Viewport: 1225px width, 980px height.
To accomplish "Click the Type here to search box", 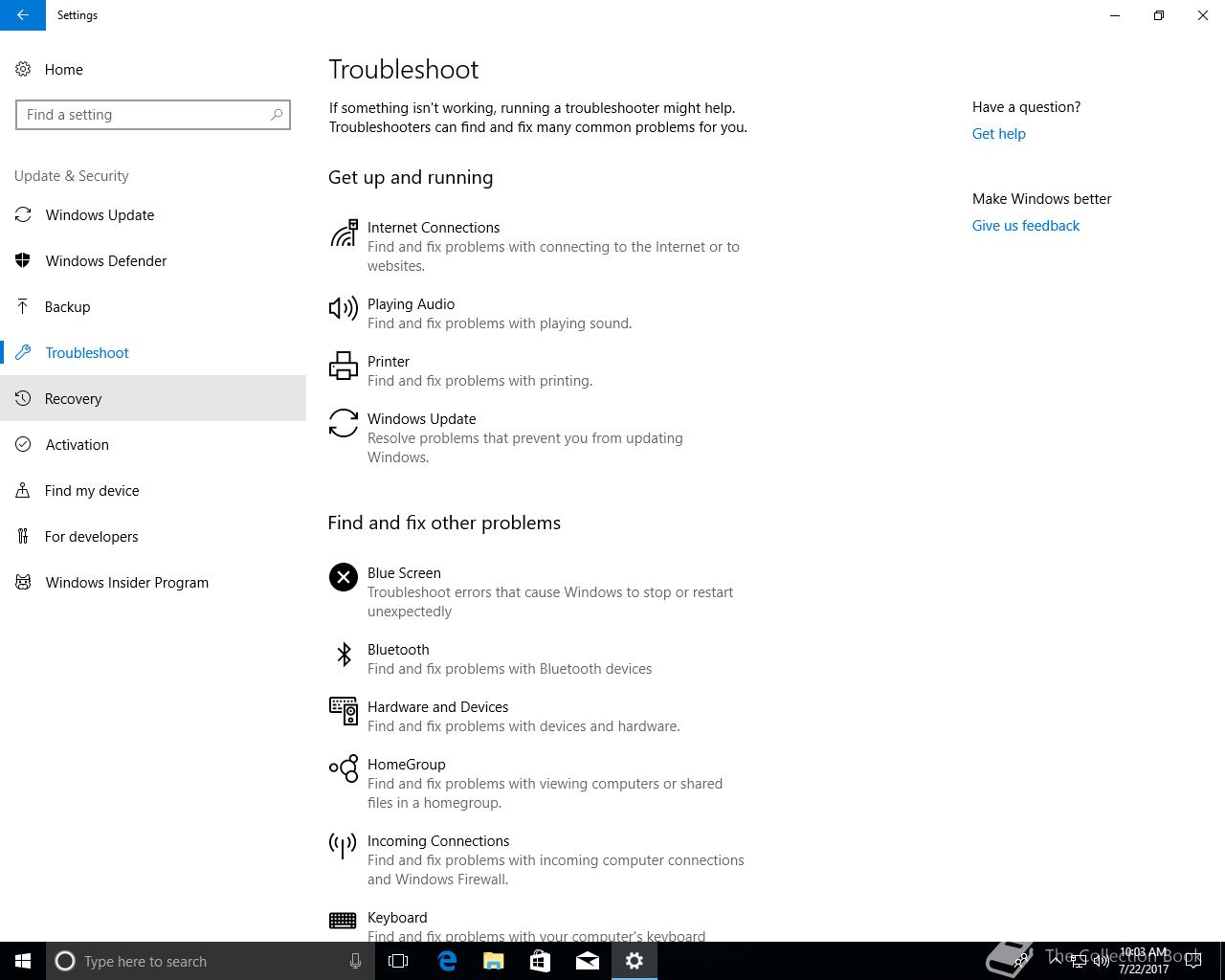I will 209,961.
